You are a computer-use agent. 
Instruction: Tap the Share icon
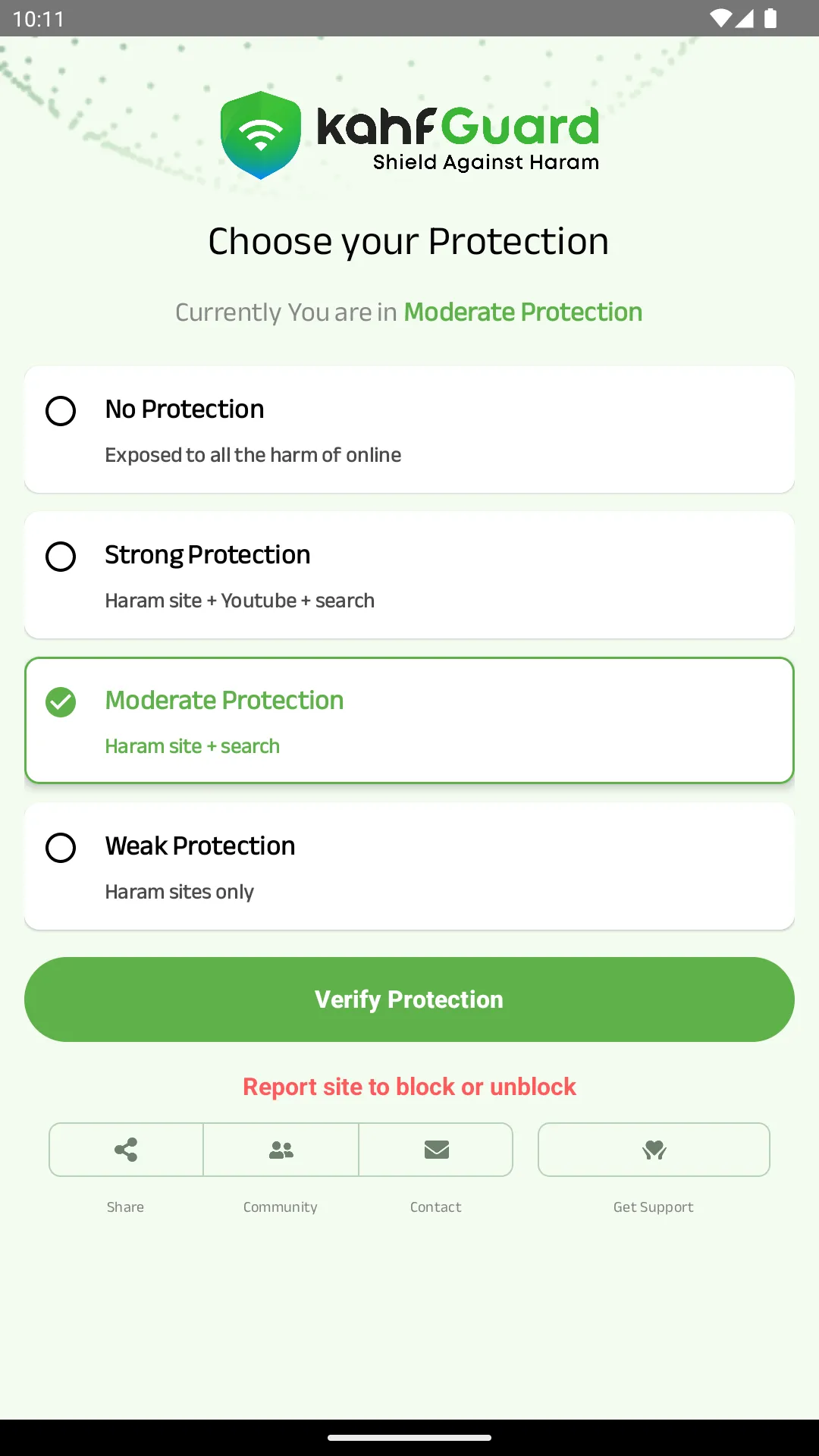coord(125,1150)
